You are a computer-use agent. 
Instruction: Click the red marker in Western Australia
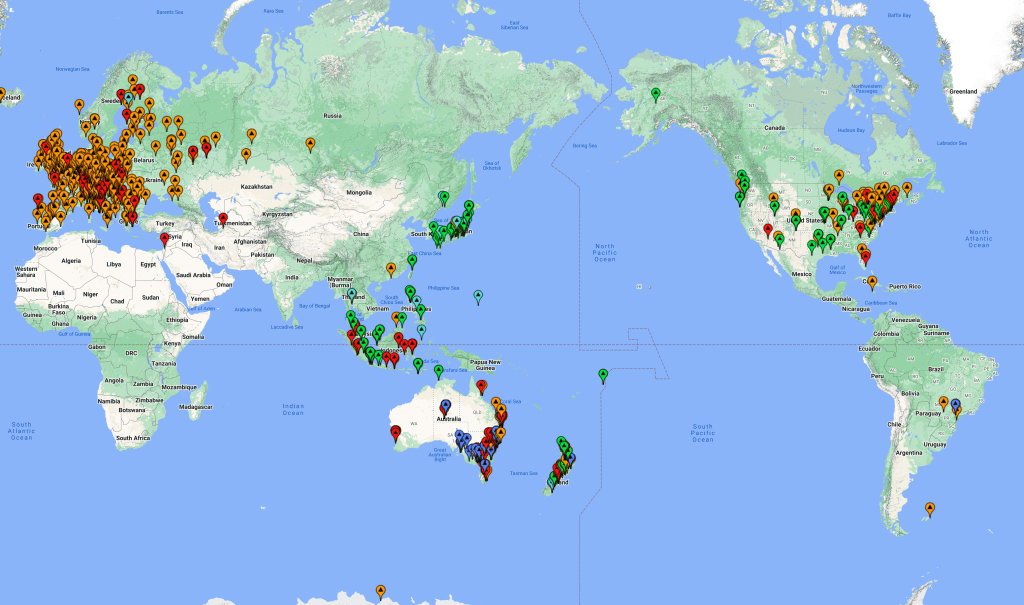[x=395, y=432]
